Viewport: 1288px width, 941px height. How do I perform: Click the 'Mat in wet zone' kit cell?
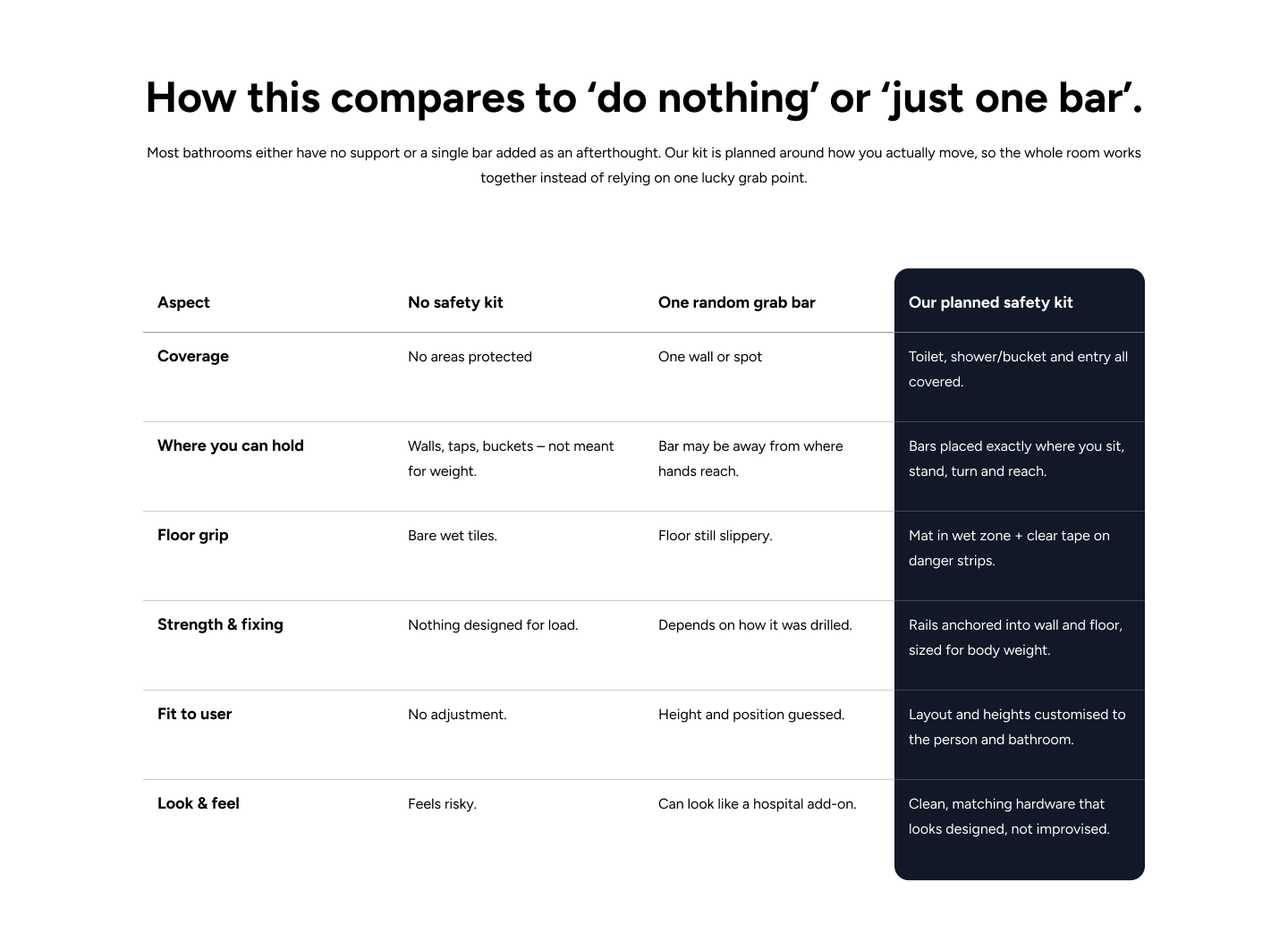point(1009,547)
